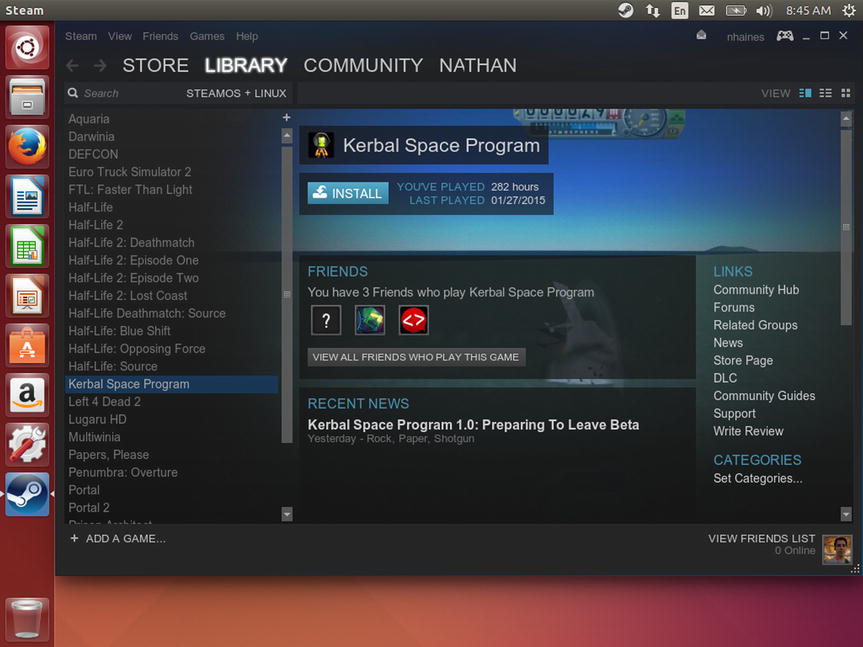Click the INSTALL button

coord(348,193)
